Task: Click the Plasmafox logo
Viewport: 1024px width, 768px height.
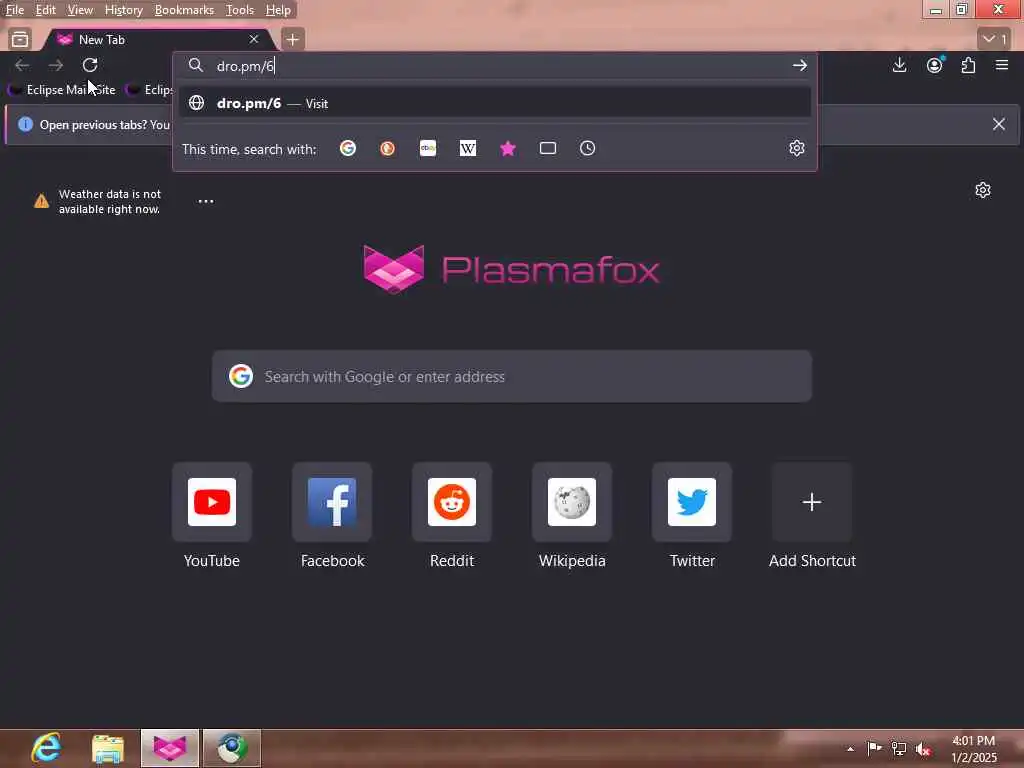Action: tap(511, 269)
